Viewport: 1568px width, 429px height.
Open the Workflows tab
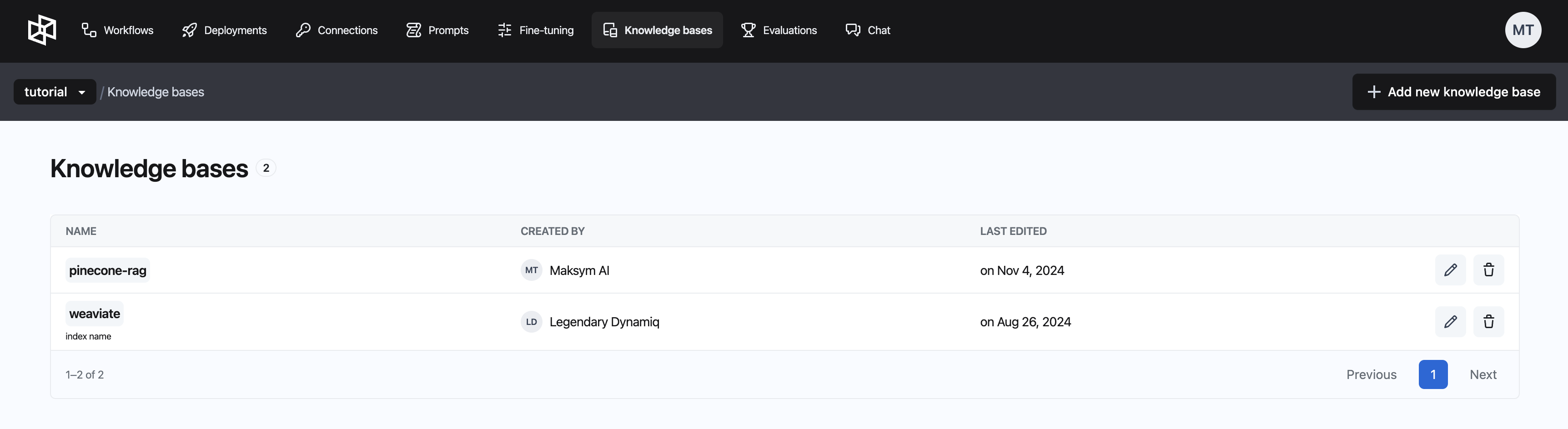(117, 30)
